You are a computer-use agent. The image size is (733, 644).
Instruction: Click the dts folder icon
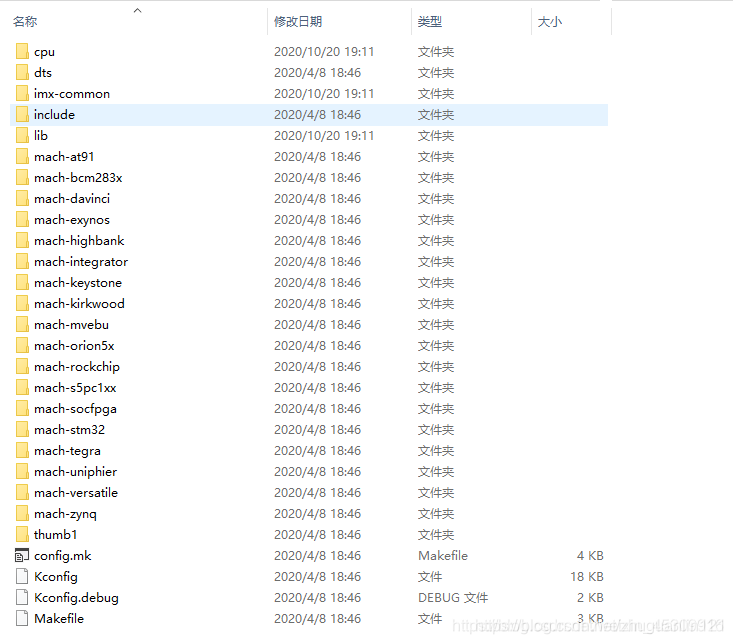(x=22, y=72)
